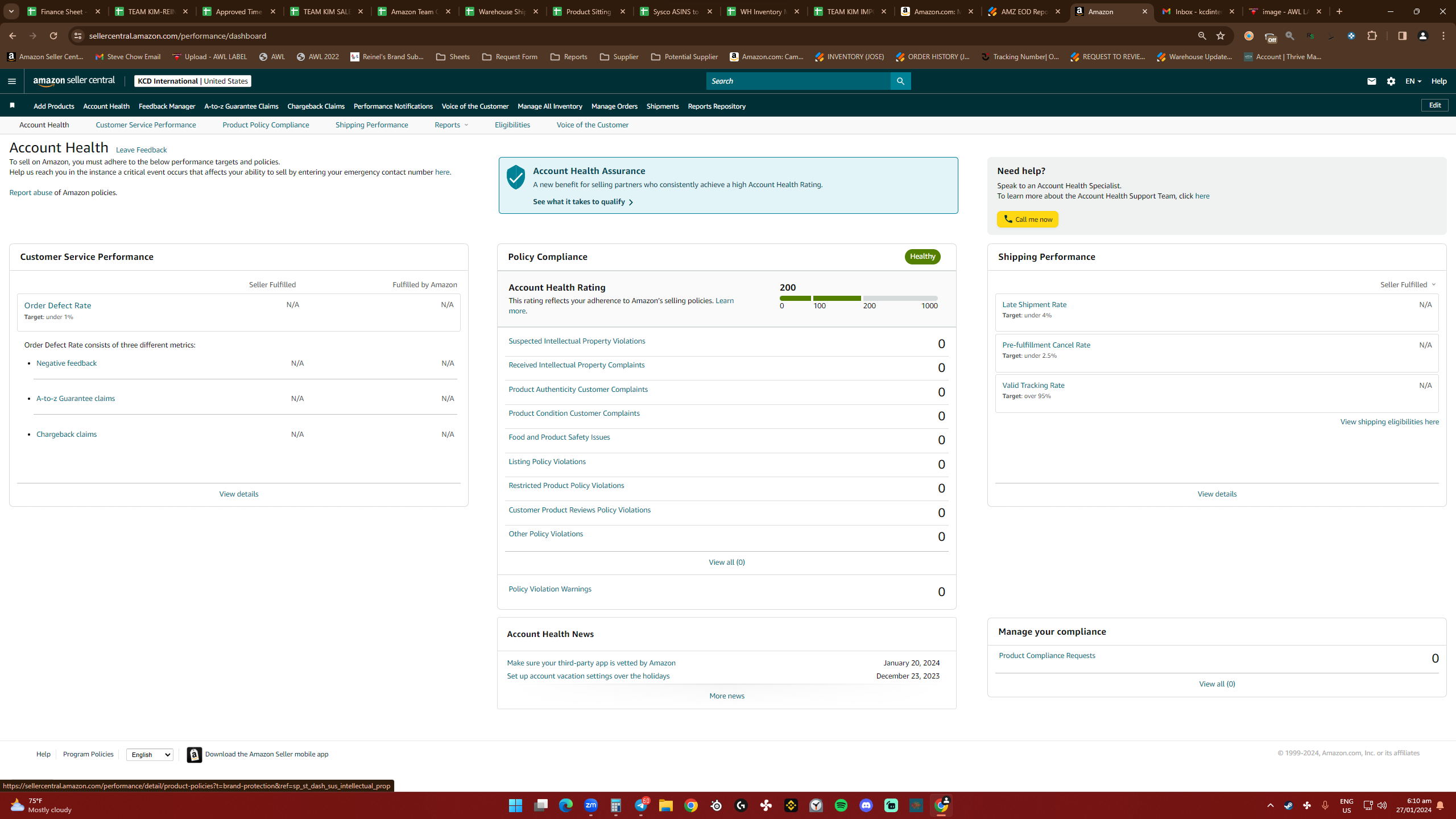Bookmark this page with the star icon

[x=1221, y=36]
